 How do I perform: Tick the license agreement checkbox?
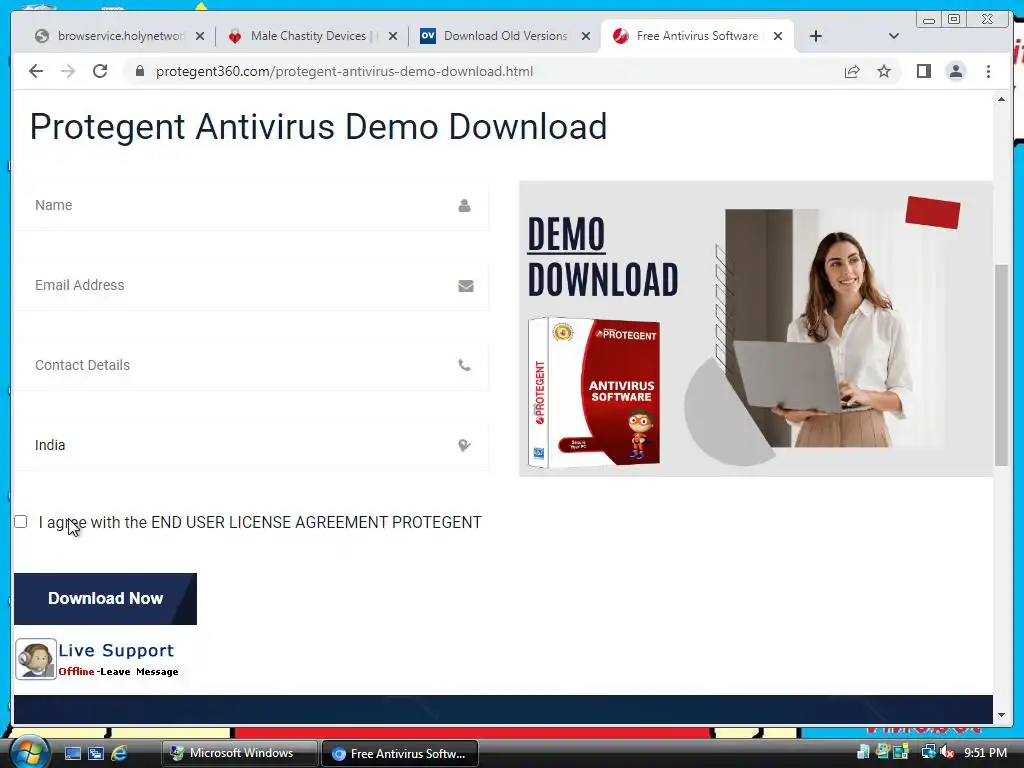(21, 522)
